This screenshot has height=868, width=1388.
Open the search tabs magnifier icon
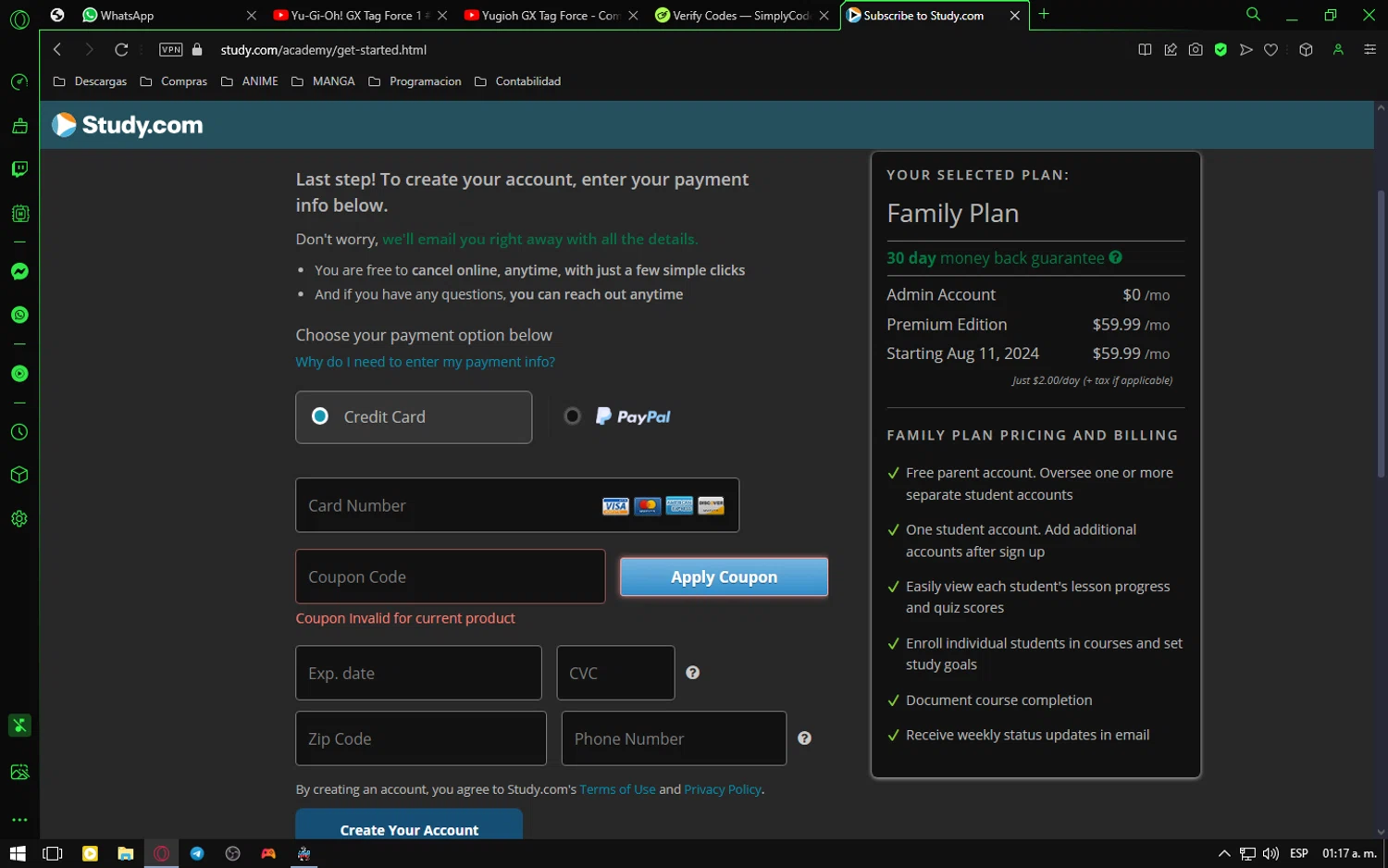pos(1253,15)
